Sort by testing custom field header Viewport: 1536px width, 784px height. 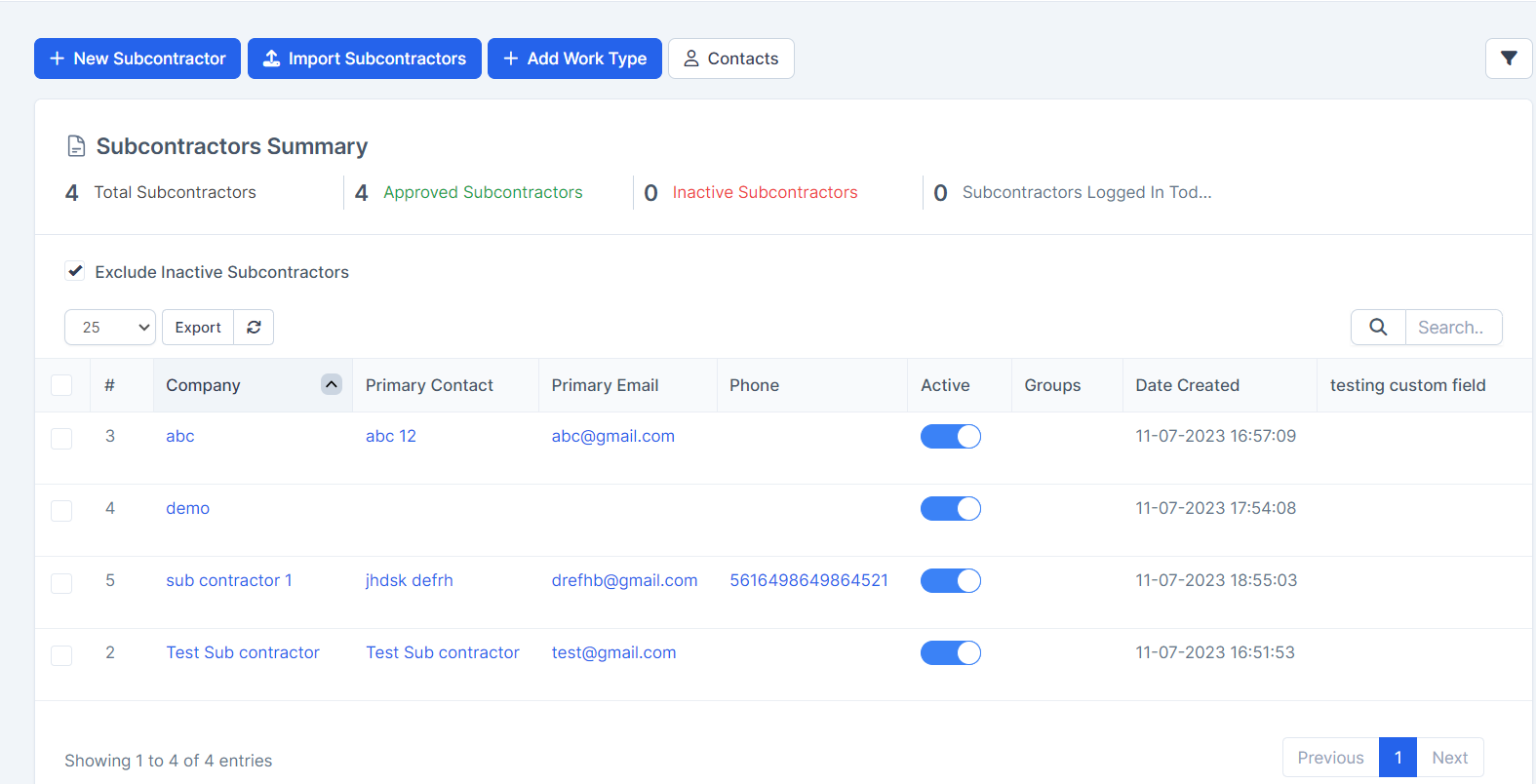pyautogui.click(x=1425, y=385)
